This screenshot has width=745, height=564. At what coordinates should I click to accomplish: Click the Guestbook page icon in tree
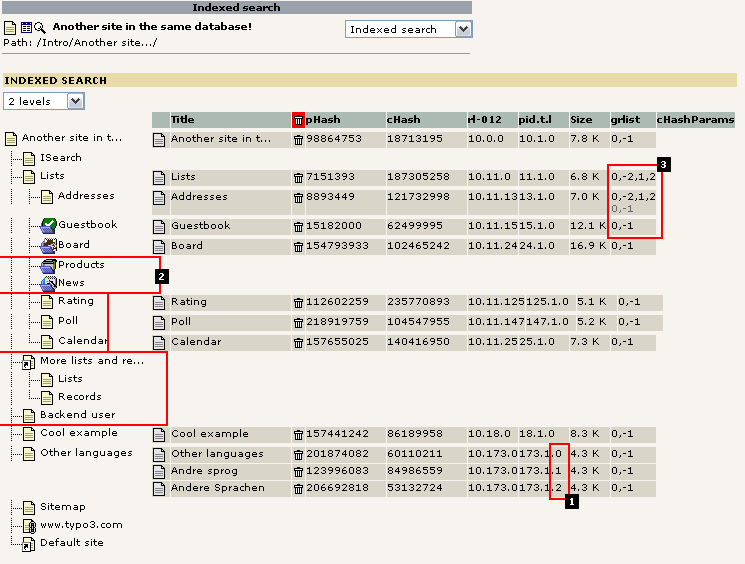(x=48, y=225)
